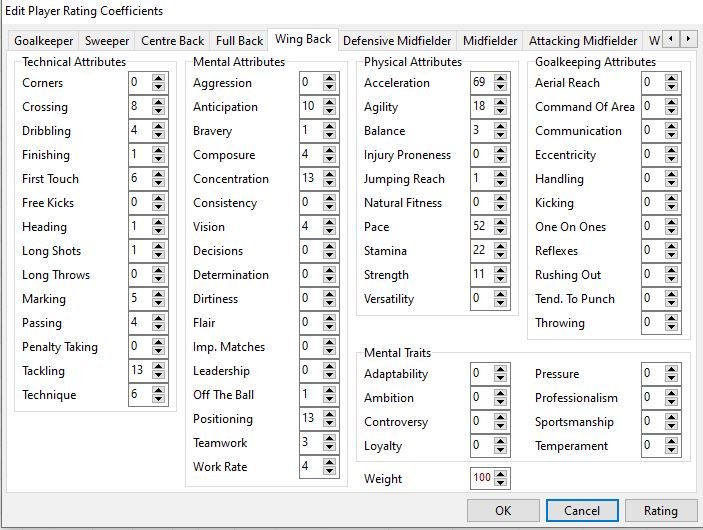Viewport: 703px width, 530px height.
Task: Decrease Stamina coefficient down arrow
Action: pos(500,256)
